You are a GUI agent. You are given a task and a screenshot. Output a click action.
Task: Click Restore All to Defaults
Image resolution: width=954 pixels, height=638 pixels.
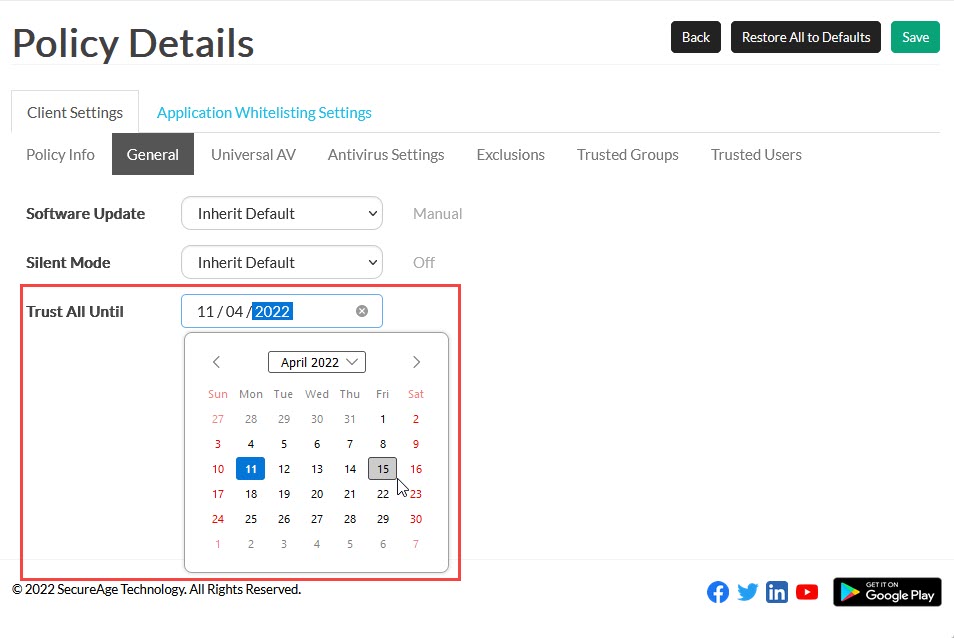coord(805,37)
